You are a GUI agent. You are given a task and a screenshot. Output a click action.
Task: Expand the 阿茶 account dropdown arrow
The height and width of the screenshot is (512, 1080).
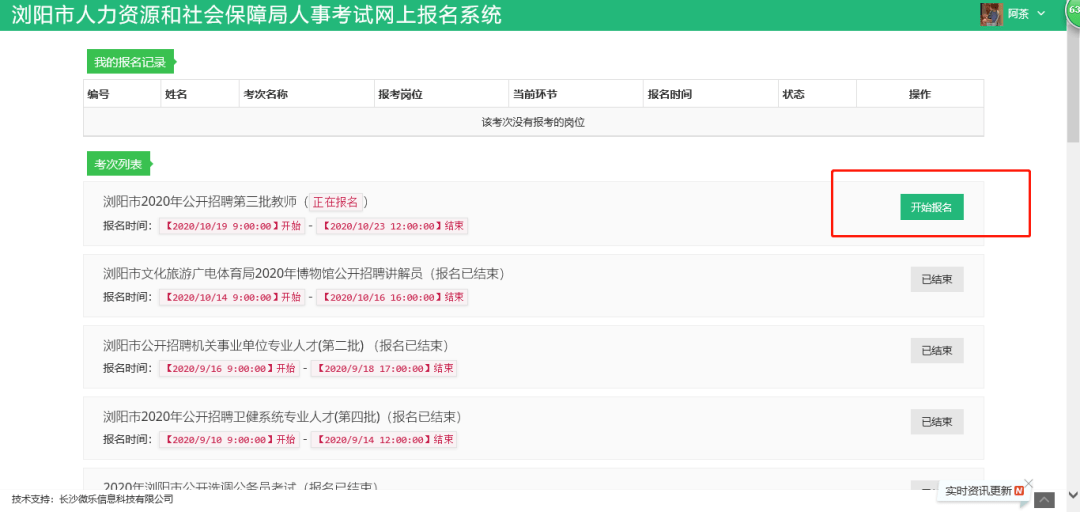(x=1041, y=14)
